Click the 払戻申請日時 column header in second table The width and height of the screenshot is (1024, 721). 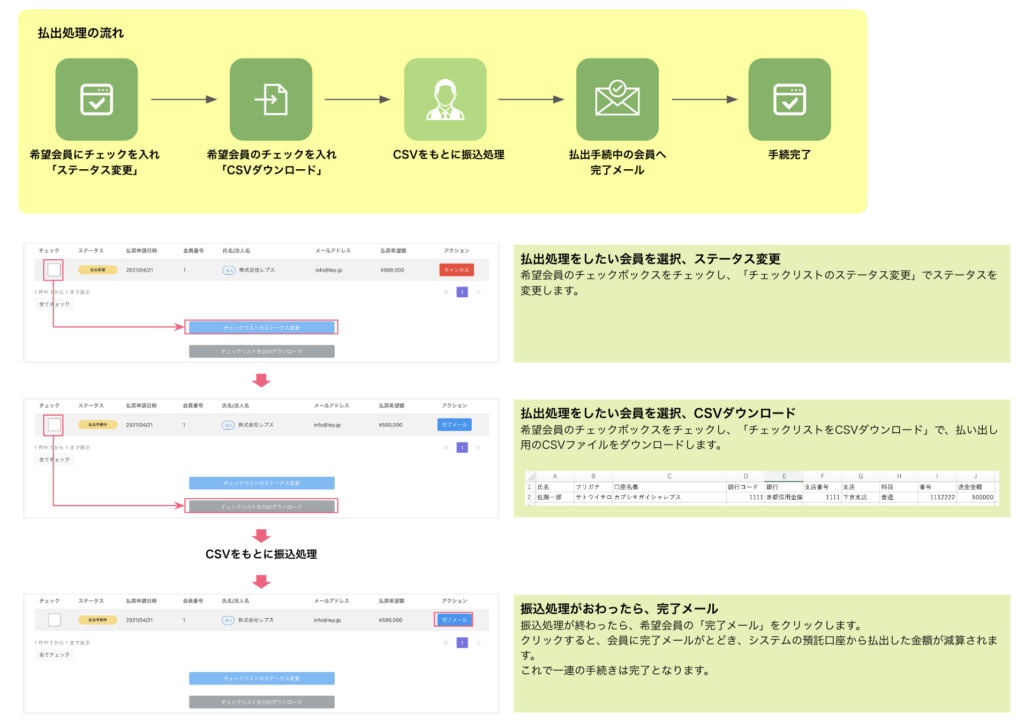point(141,405)
